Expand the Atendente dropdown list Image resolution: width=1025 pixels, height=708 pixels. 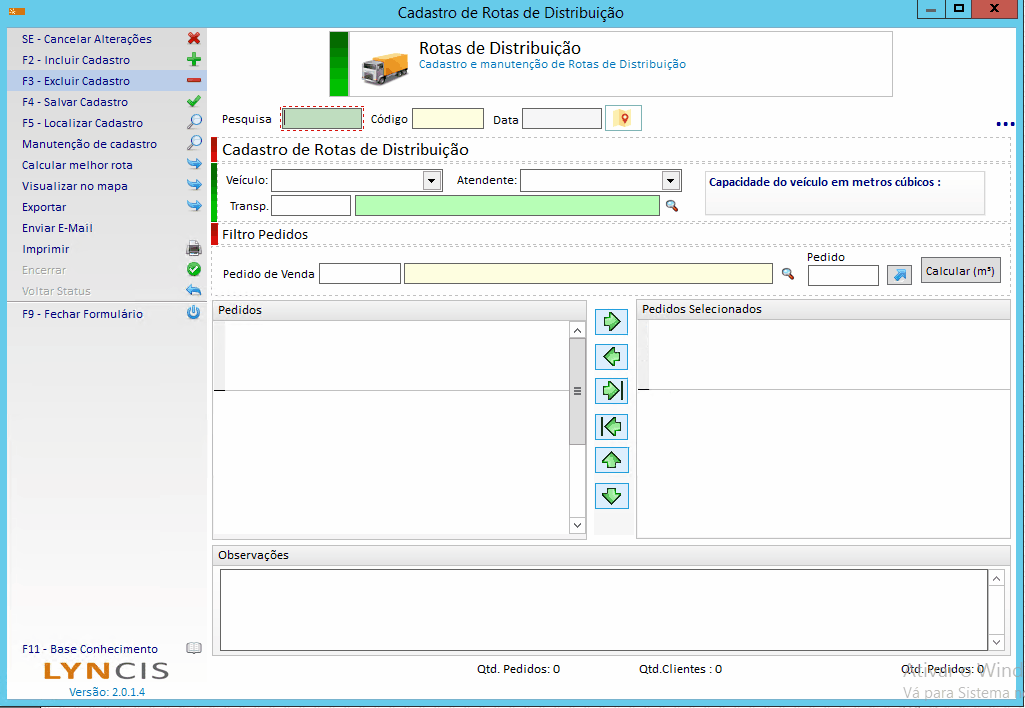671,181
